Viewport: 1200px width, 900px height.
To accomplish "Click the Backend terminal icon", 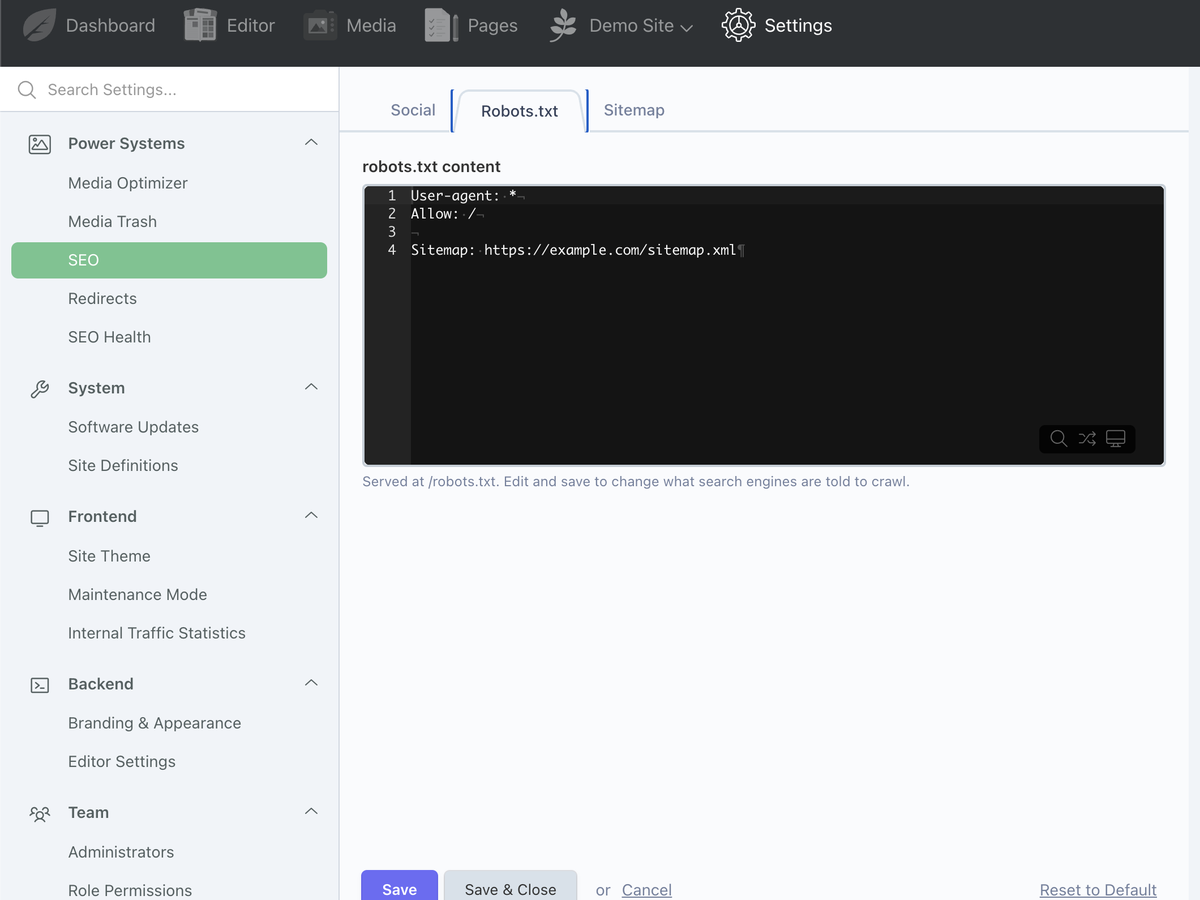I will (x=40, y=685).
